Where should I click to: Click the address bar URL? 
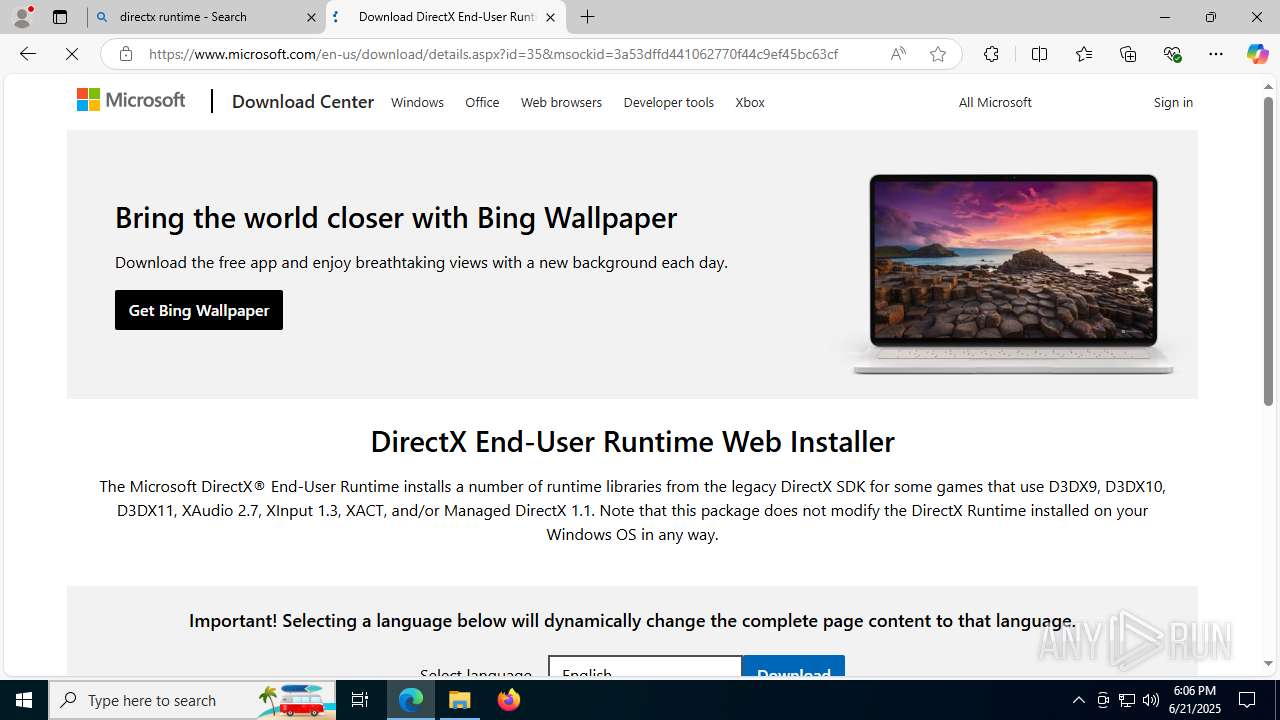tap(493, 54)
